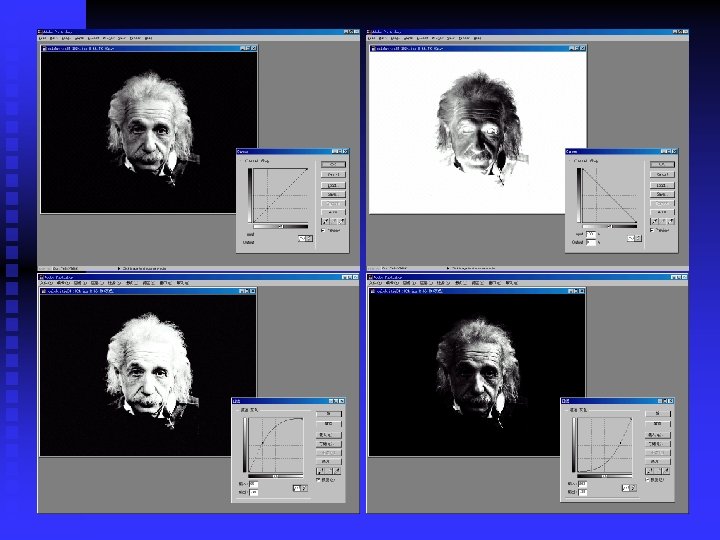This screenshot has width=720, height=540.
Task: Focus input value field in darkening Curves dialog
Action: coord(583,484)
